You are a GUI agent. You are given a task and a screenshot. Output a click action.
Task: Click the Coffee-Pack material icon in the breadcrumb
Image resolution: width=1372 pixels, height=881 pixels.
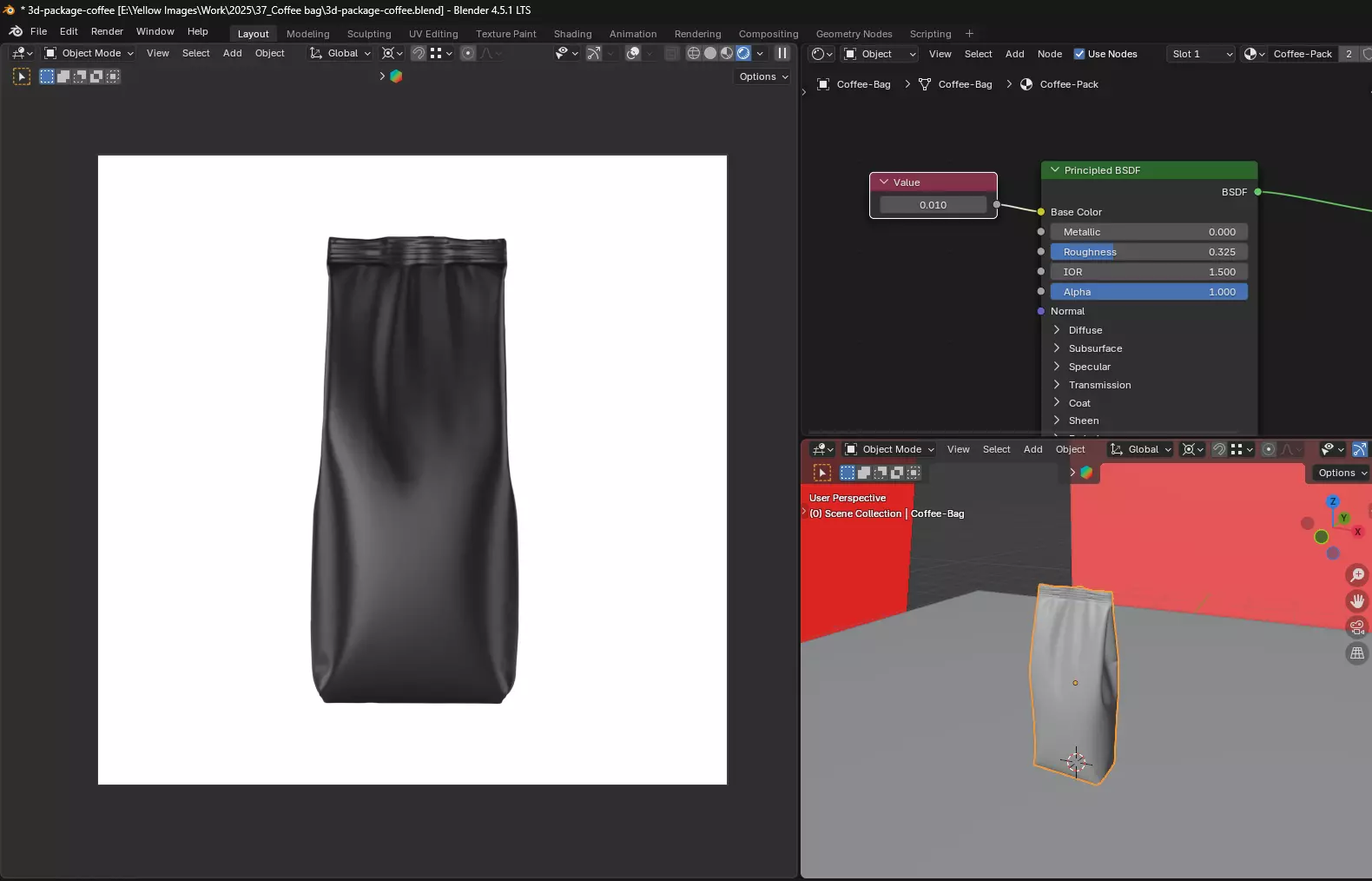tap(1026, 84)
